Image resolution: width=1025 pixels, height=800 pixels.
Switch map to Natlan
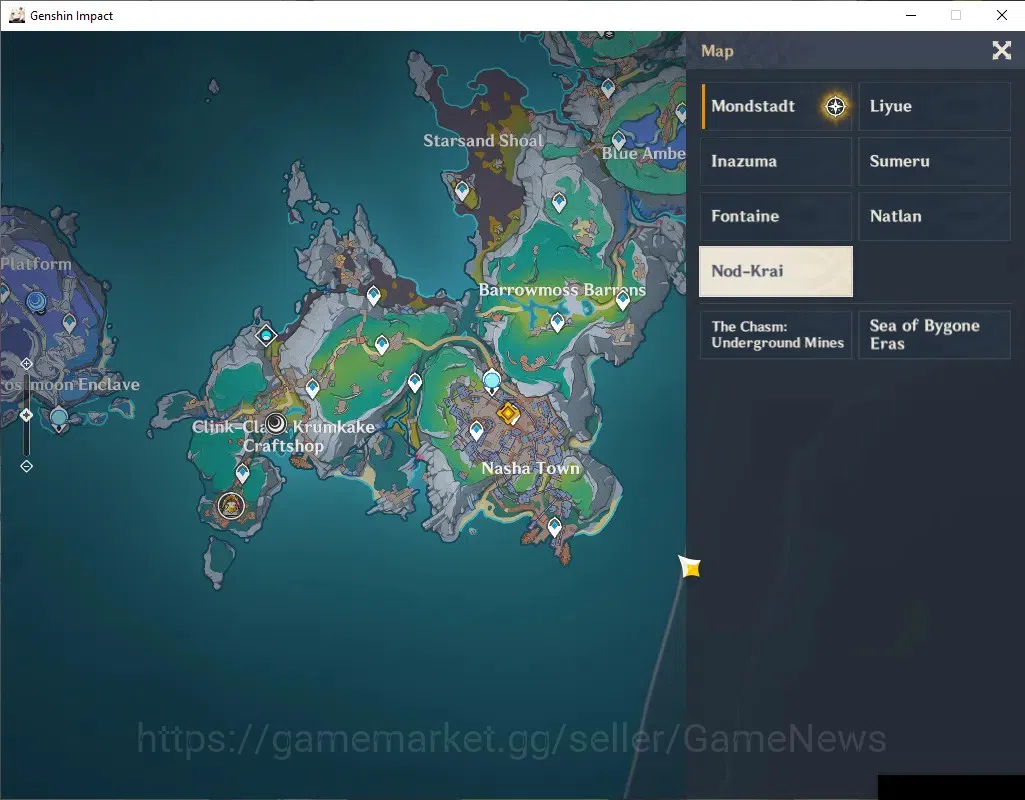934,216
